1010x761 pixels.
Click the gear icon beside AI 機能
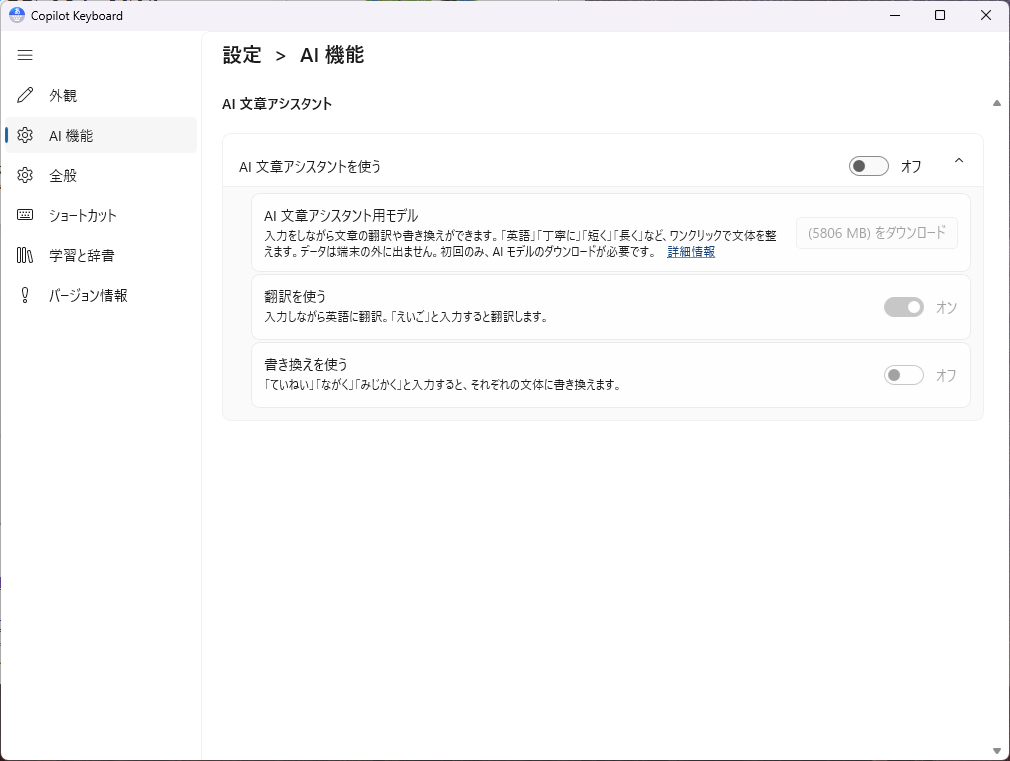pos(25,135)
